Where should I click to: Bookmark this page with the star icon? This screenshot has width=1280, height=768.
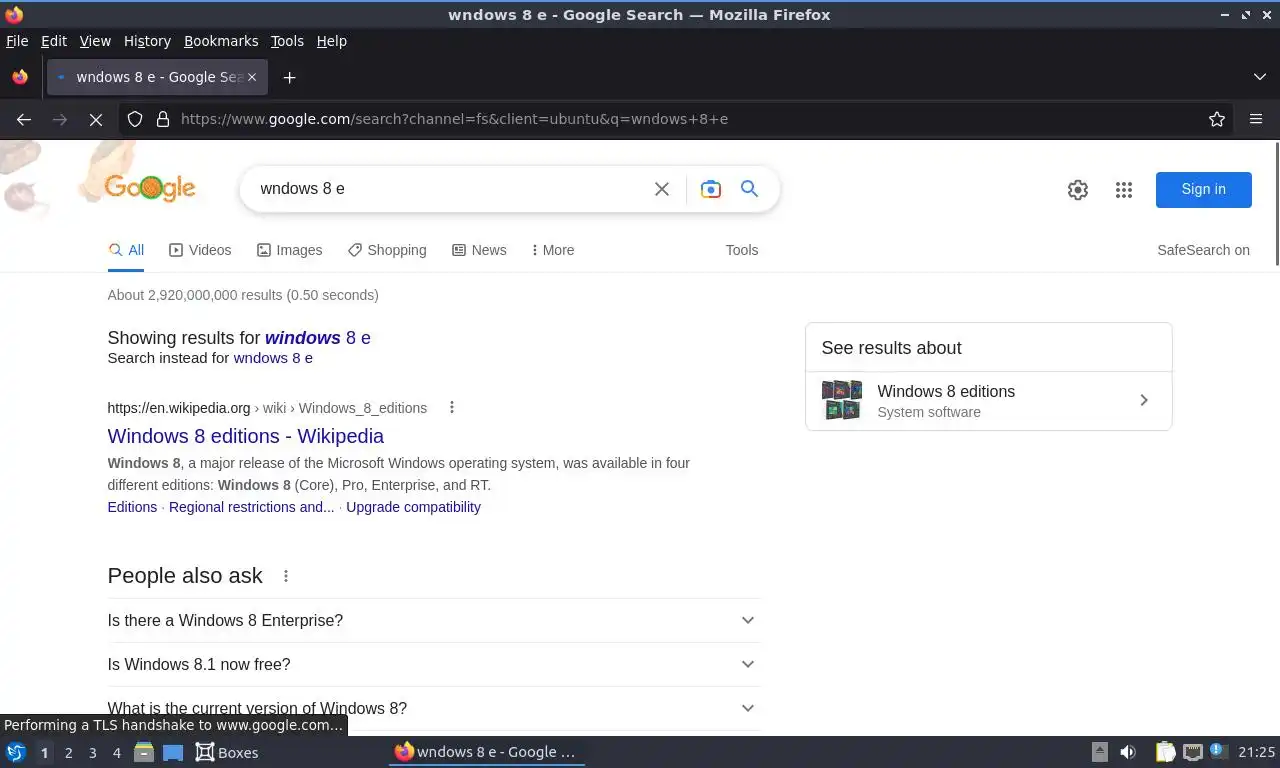pyautogui.click(x=1217, y=119)
